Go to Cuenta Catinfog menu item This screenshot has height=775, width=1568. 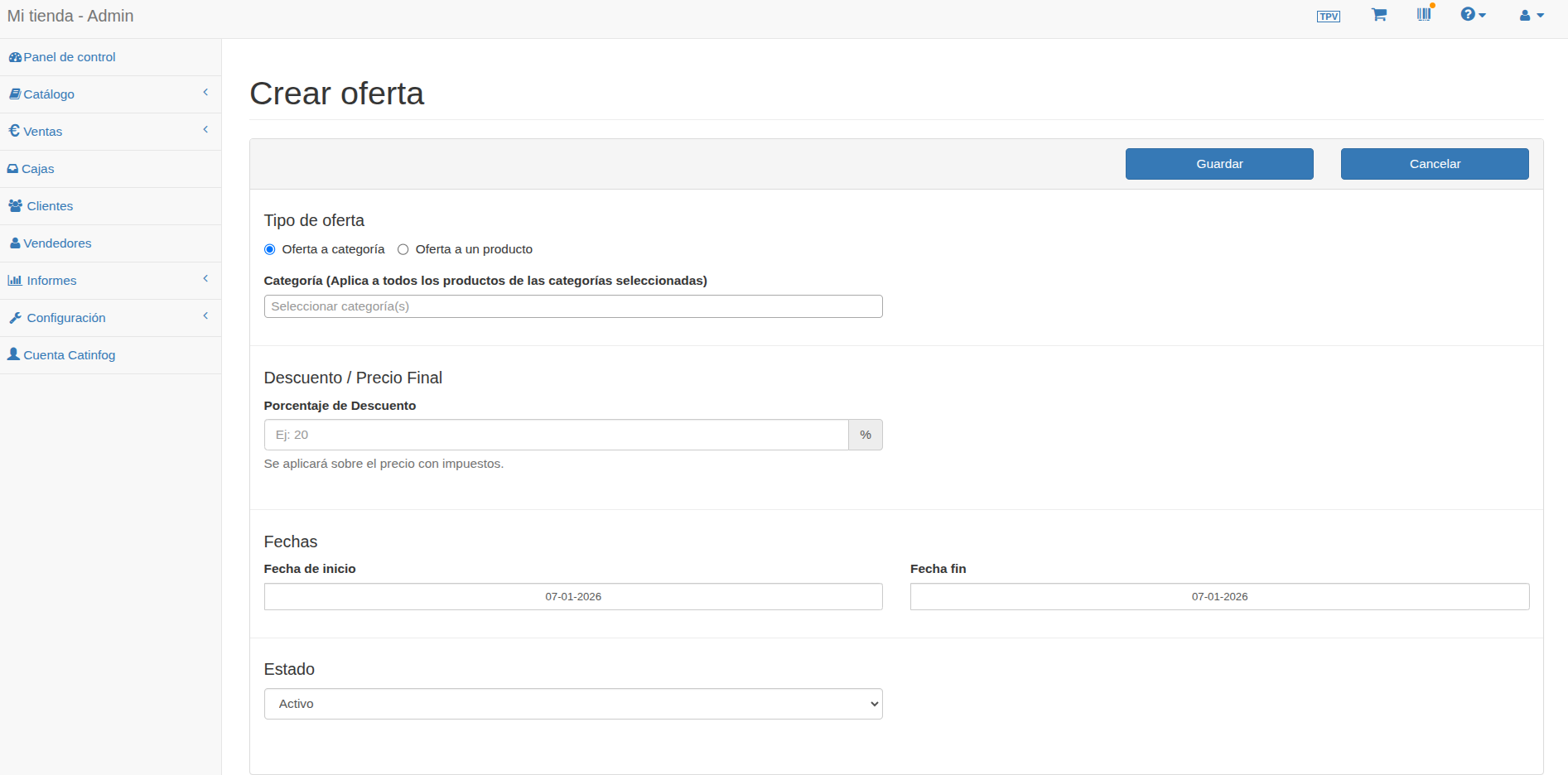69,355
